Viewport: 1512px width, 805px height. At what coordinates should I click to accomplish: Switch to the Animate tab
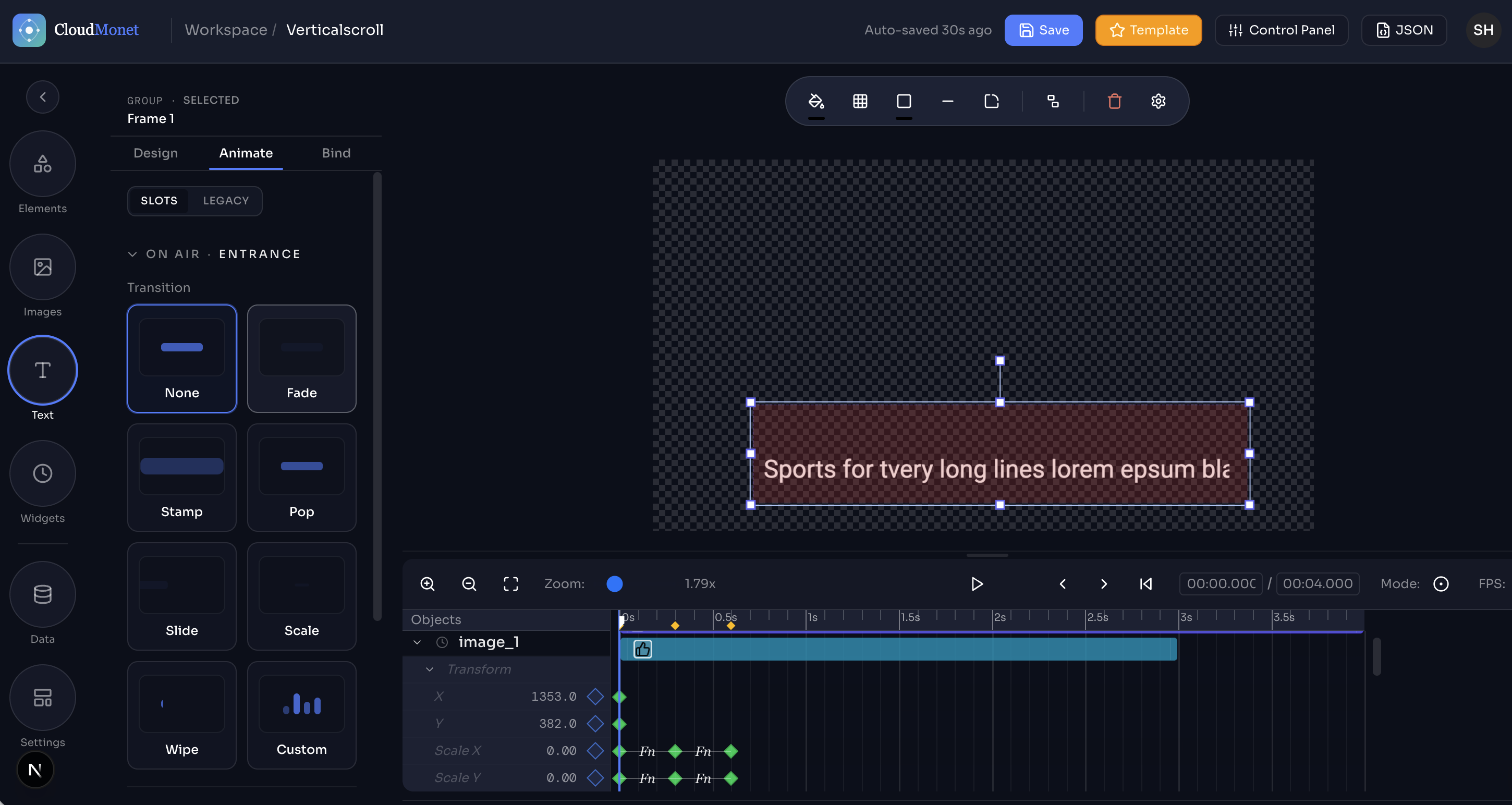246,153
